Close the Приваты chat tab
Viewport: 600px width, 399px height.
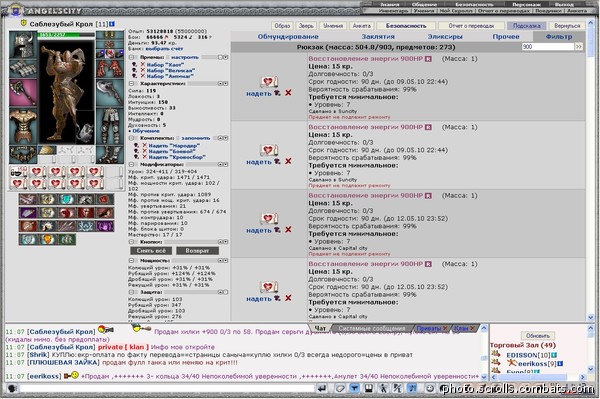445,328
